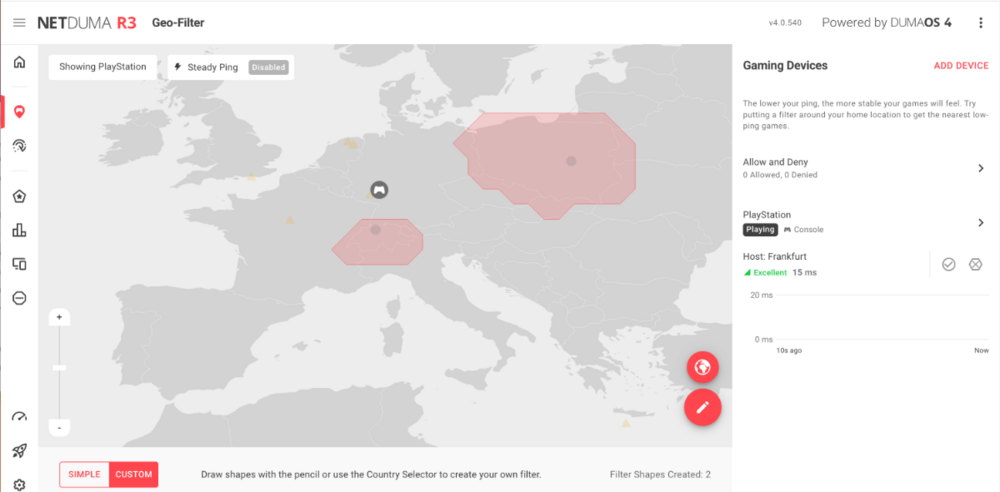Click the Playing status badge
The width and height of the screenshot is (1000, 492).
coord(760,230)
